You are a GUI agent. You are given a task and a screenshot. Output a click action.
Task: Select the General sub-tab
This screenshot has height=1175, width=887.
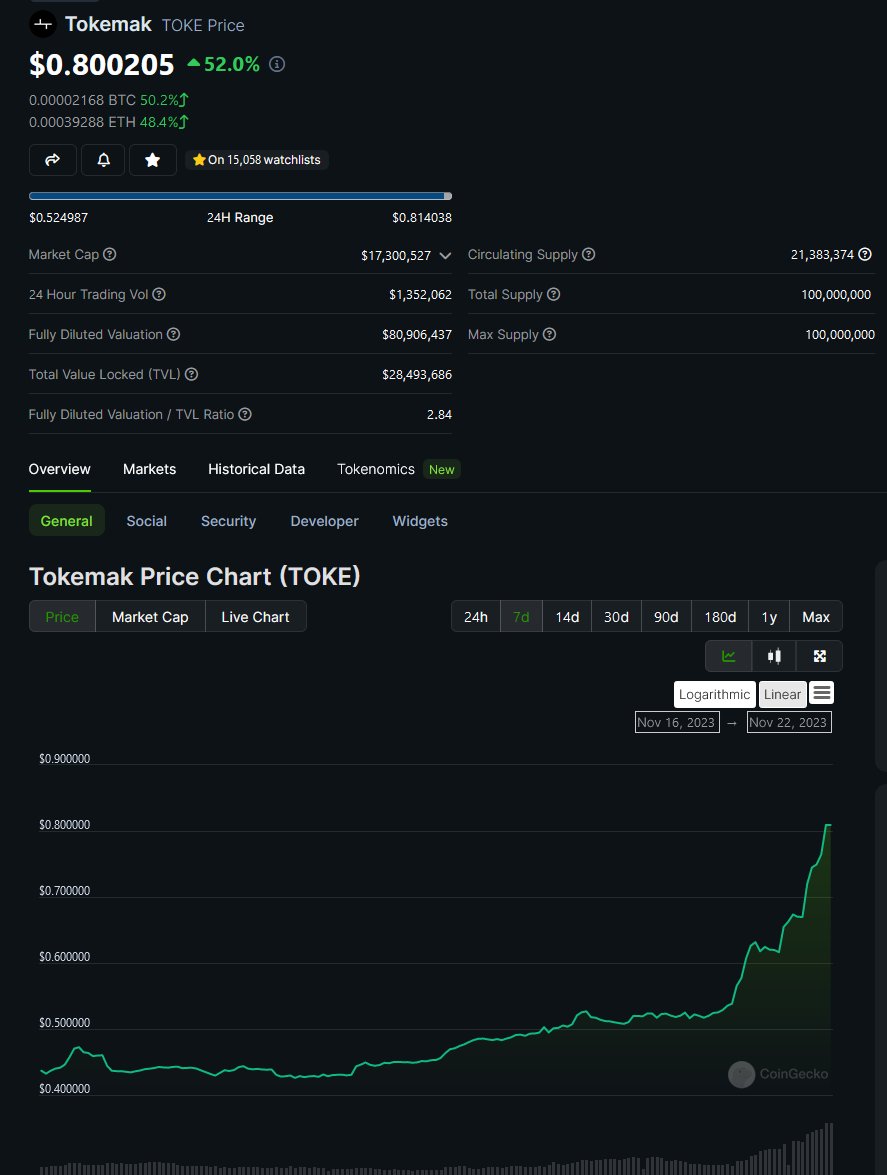tap(67, 521)
